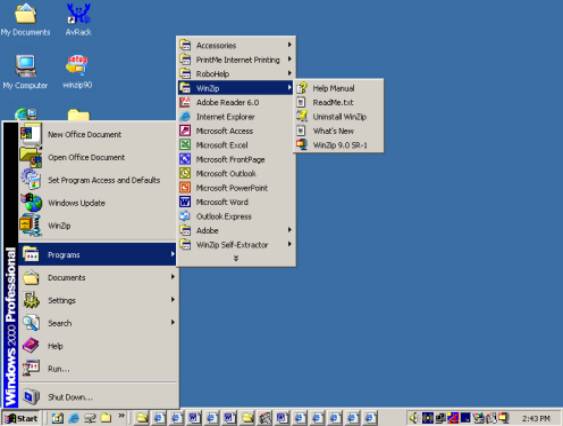
Task: Select highlighted WinZip folder in Programs list
Action: click(236, 88)
